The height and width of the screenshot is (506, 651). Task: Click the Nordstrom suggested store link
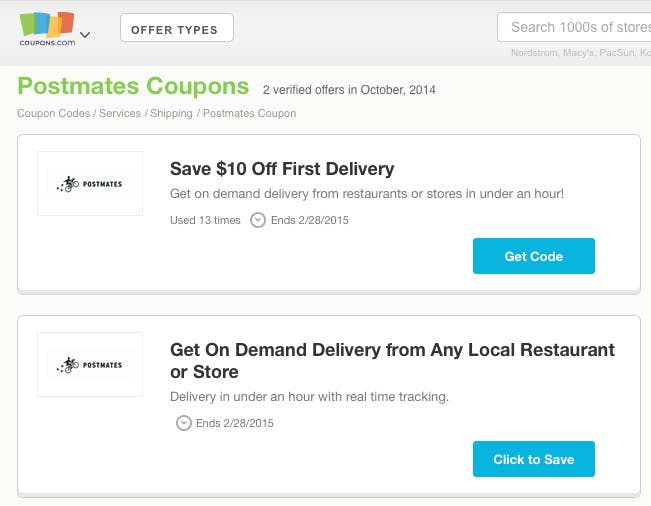(x=534, y=53)
